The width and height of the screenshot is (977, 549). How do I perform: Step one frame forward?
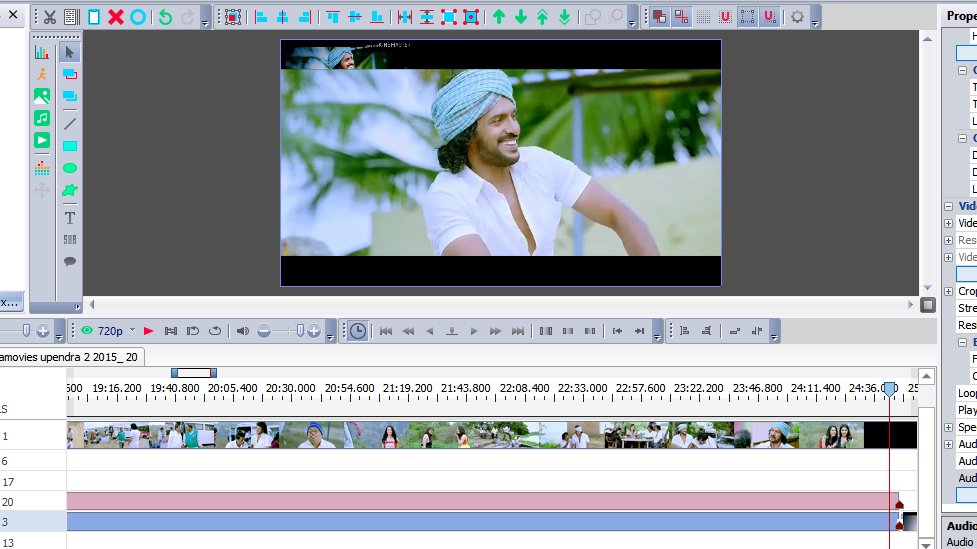(x=474, y=331)
